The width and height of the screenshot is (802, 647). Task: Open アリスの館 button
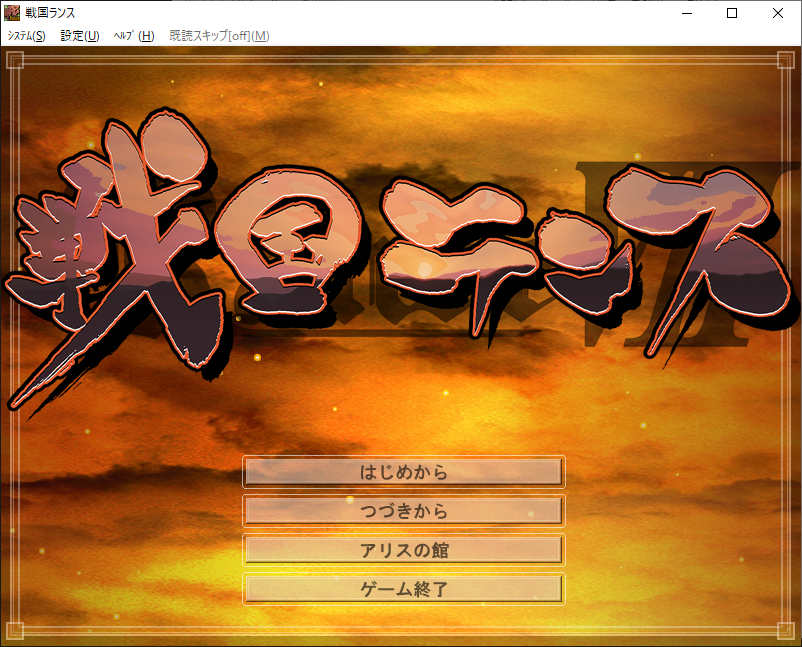point(404,550)
